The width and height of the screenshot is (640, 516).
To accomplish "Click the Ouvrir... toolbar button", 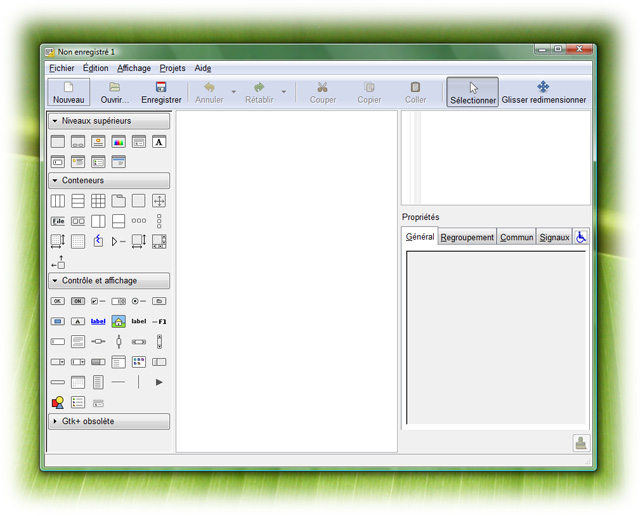I will click(x=115, y=92).
